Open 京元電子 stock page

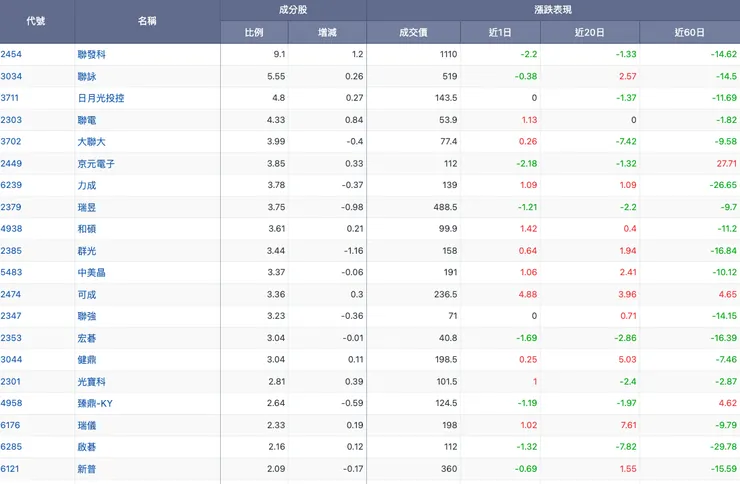tap(96, 164)
